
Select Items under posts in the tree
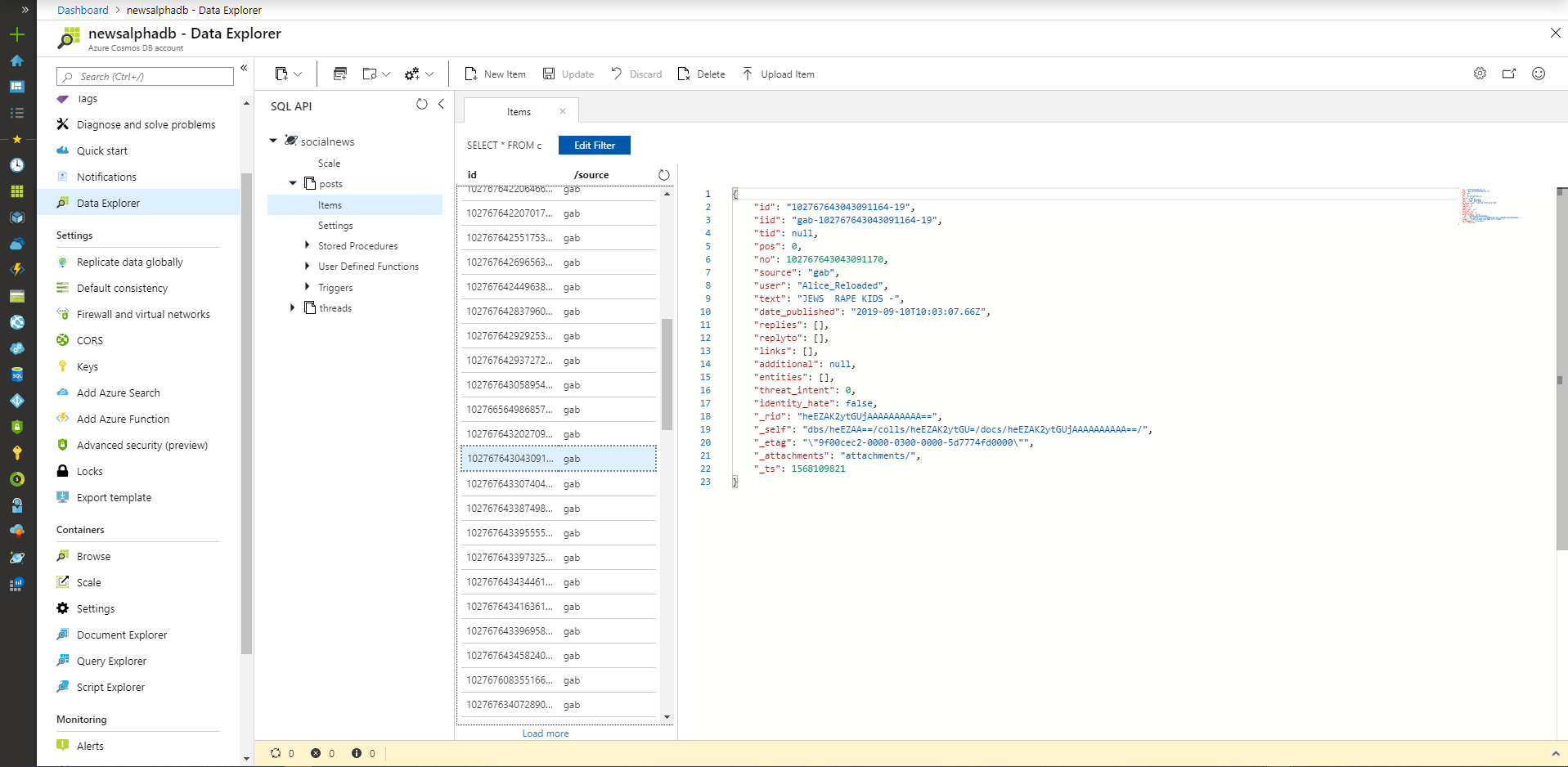(355, 205)
